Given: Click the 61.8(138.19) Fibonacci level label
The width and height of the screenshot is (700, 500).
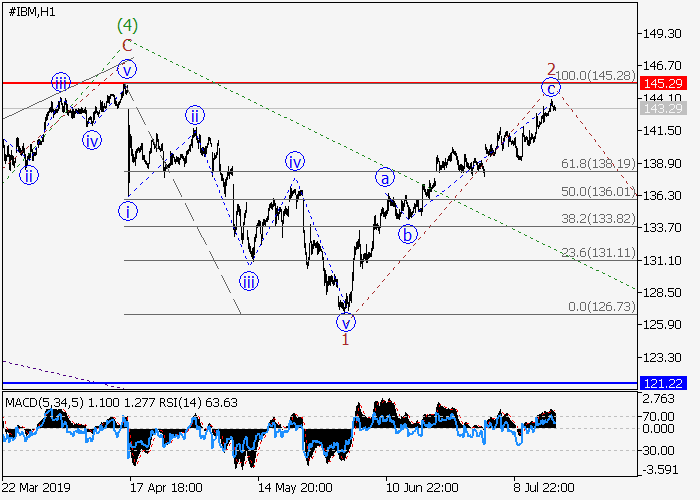Looking at the screenshot, I should point(596,162).
